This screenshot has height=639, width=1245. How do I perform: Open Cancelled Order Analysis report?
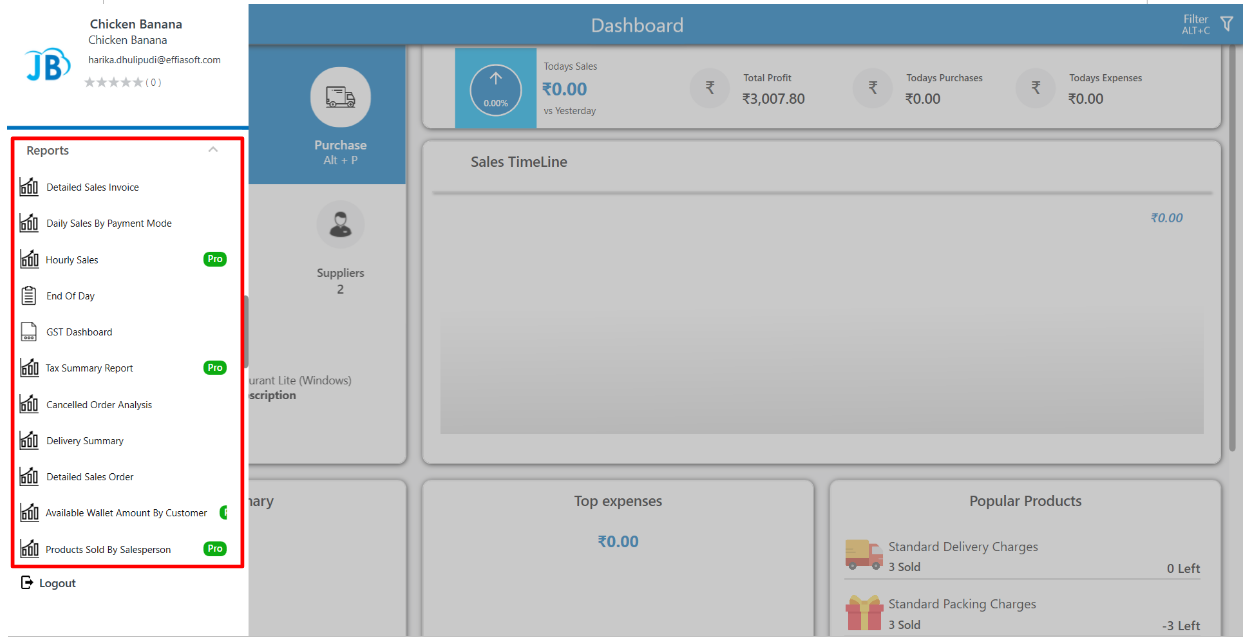point(99,405)
